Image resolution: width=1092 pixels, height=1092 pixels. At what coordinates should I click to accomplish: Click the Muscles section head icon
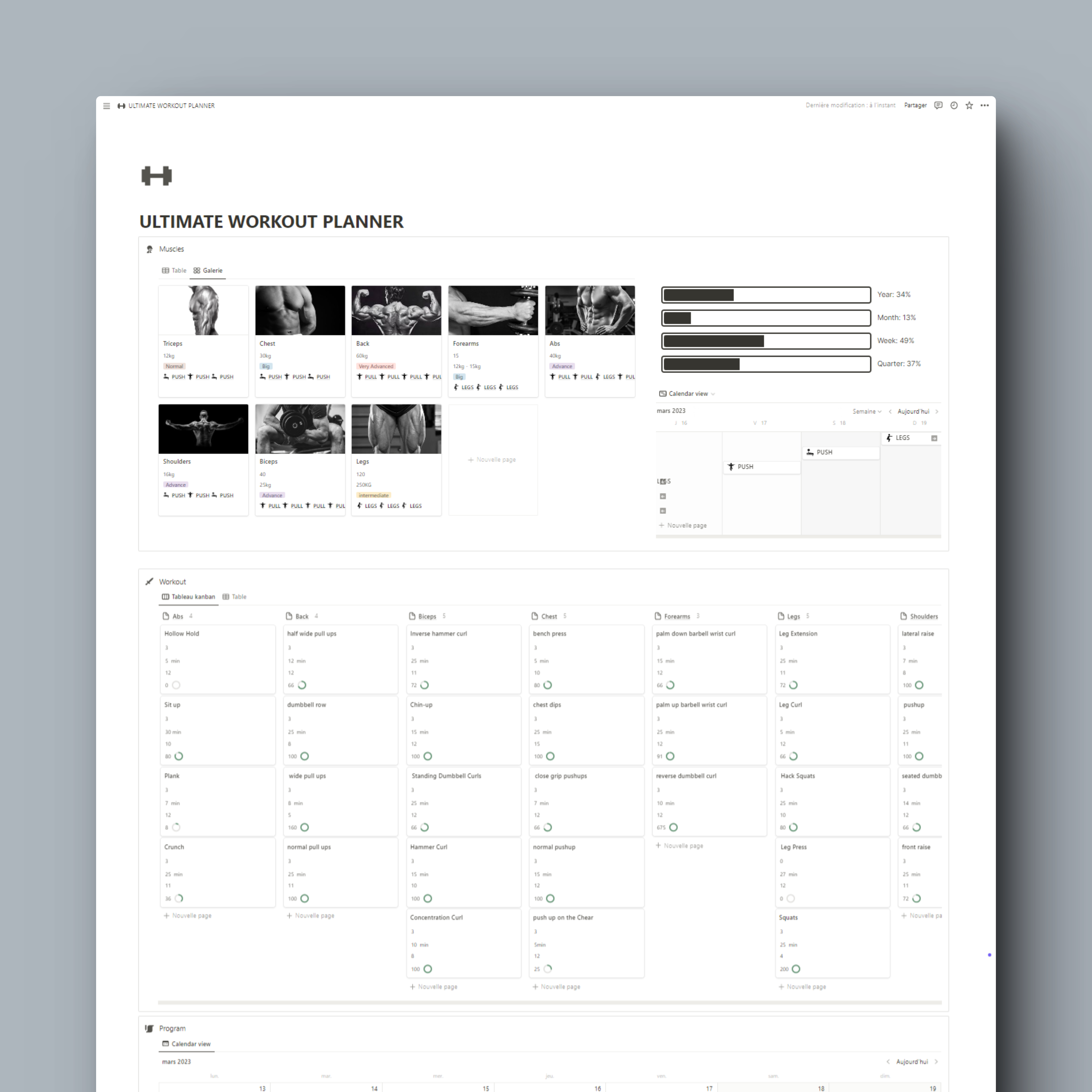click(x=149, y=249)
